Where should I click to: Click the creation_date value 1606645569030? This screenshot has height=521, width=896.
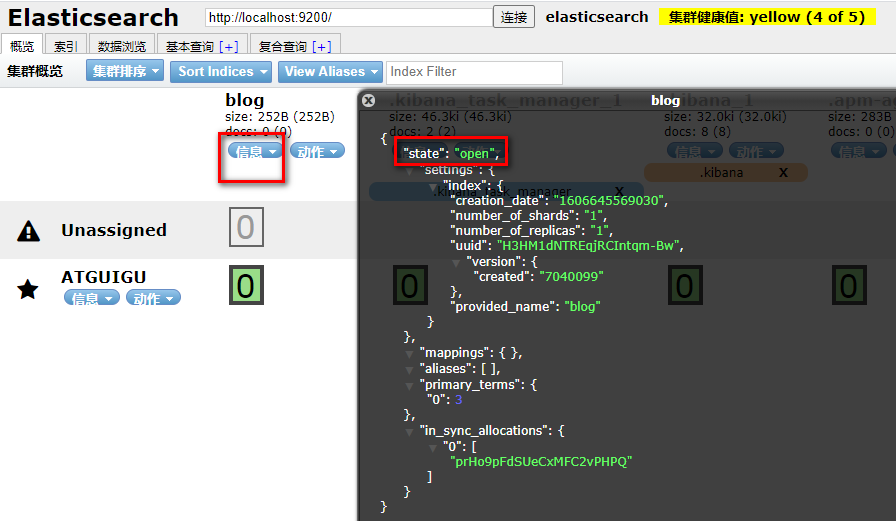pos(611,201)
